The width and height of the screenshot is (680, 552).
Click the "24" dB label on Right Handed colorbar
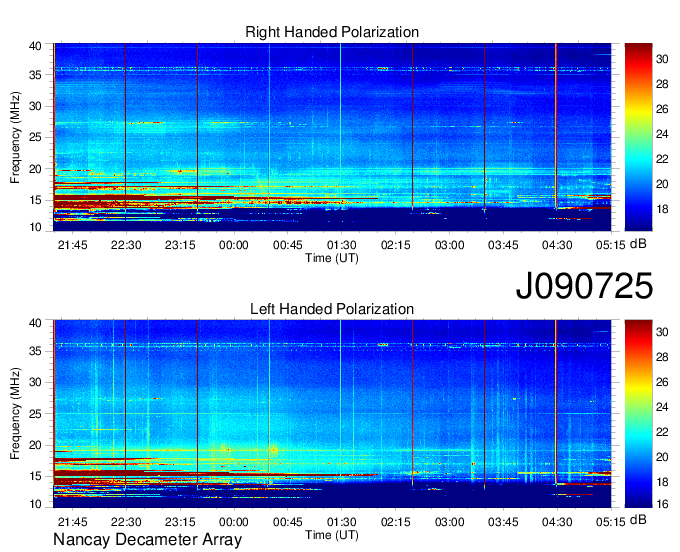pos(662,134)
